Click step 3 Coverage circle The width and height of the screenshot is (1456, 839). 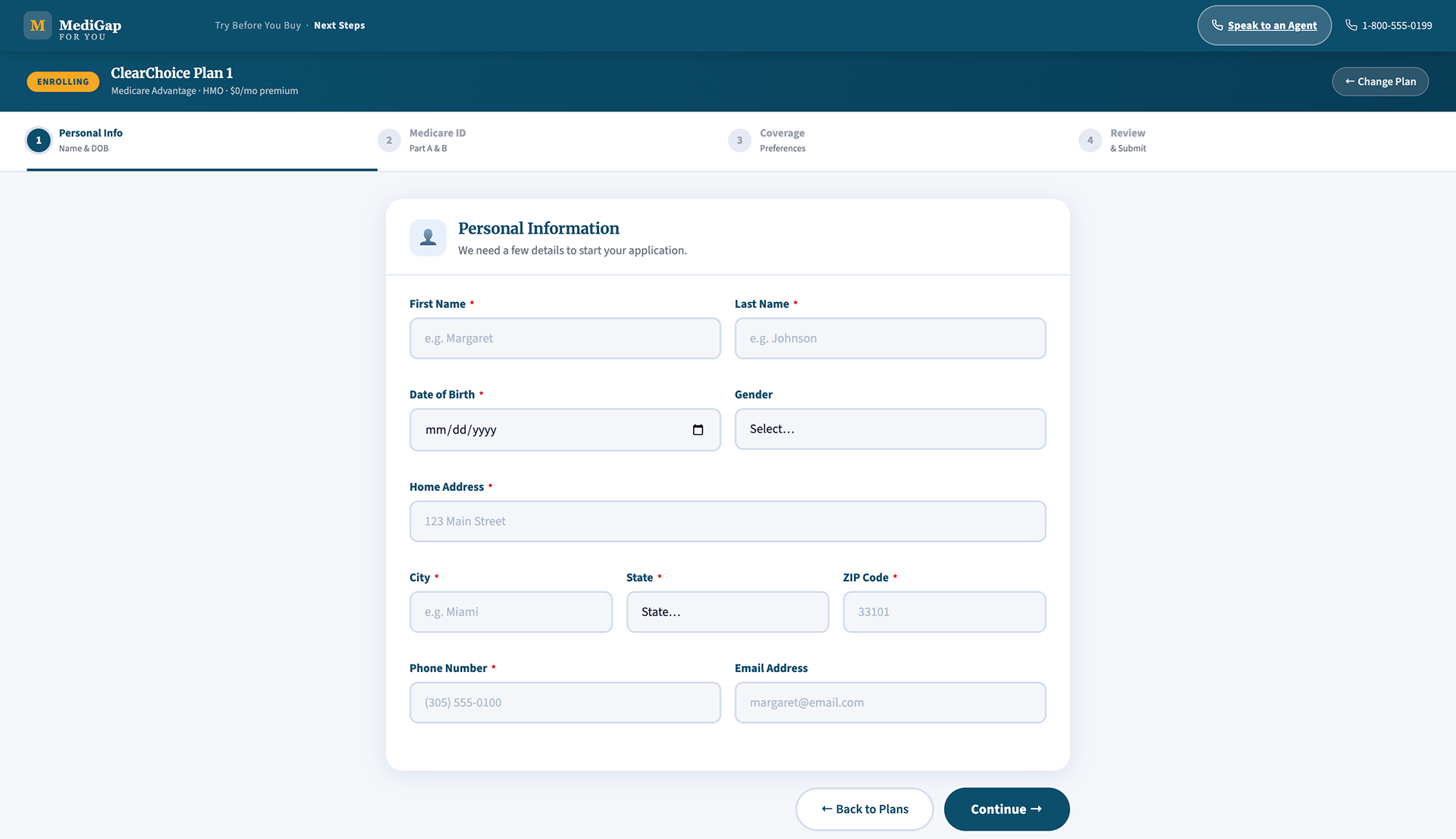click(739, 140)
